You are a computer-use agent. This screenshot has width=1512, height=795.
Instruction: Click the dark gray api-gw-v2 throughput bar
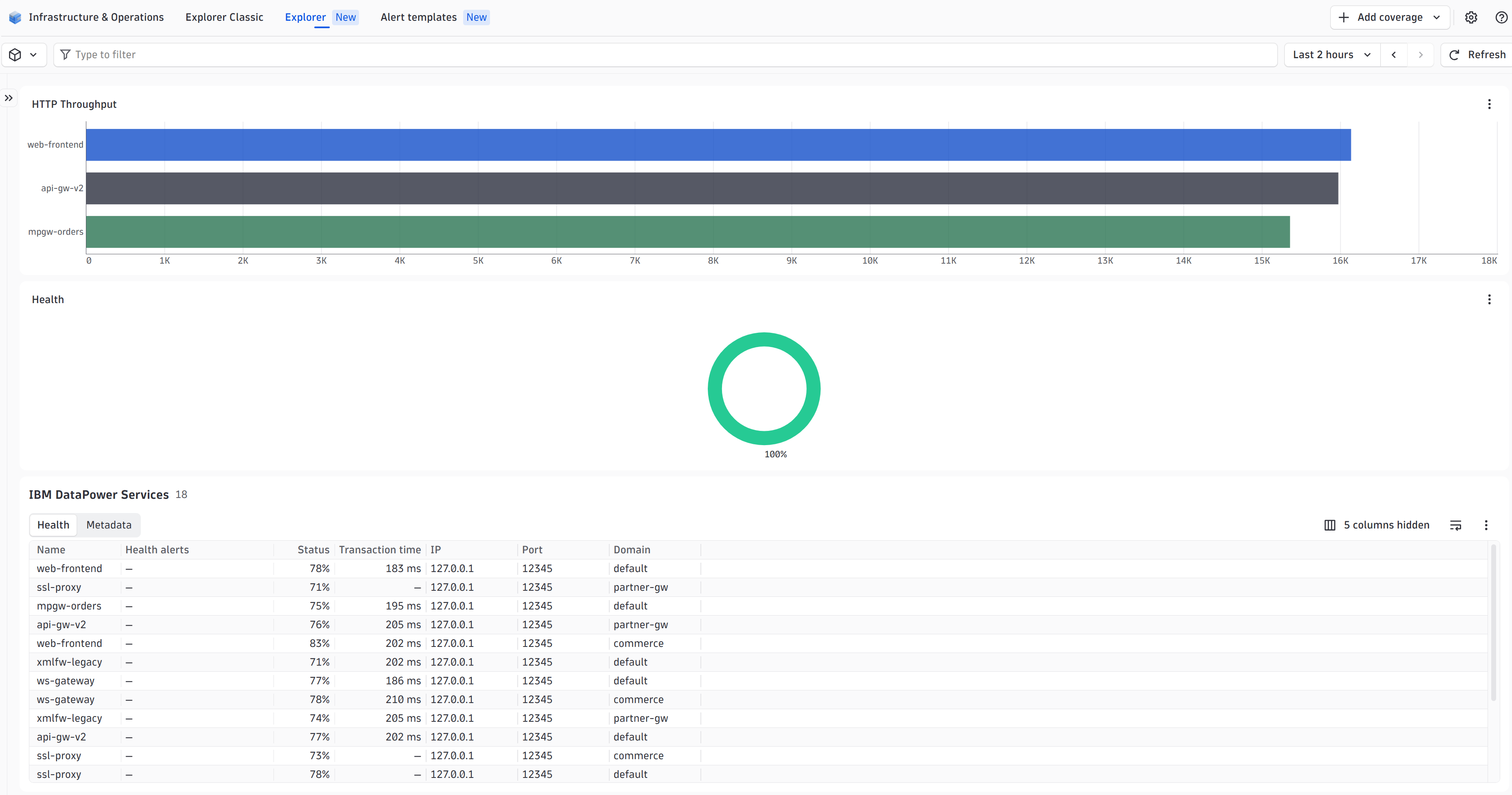(712, 188)
